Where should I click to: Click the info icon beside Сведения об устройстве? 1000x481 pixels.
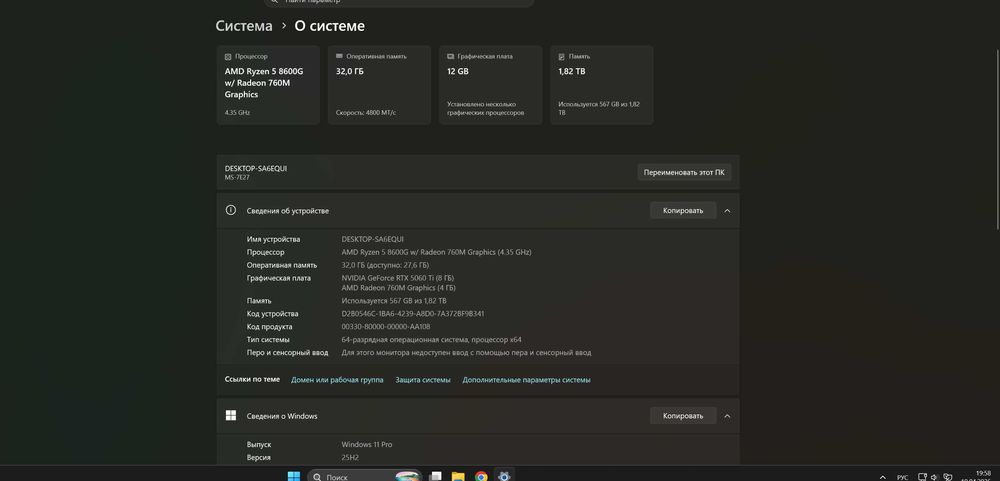click(x=231, y=210)
